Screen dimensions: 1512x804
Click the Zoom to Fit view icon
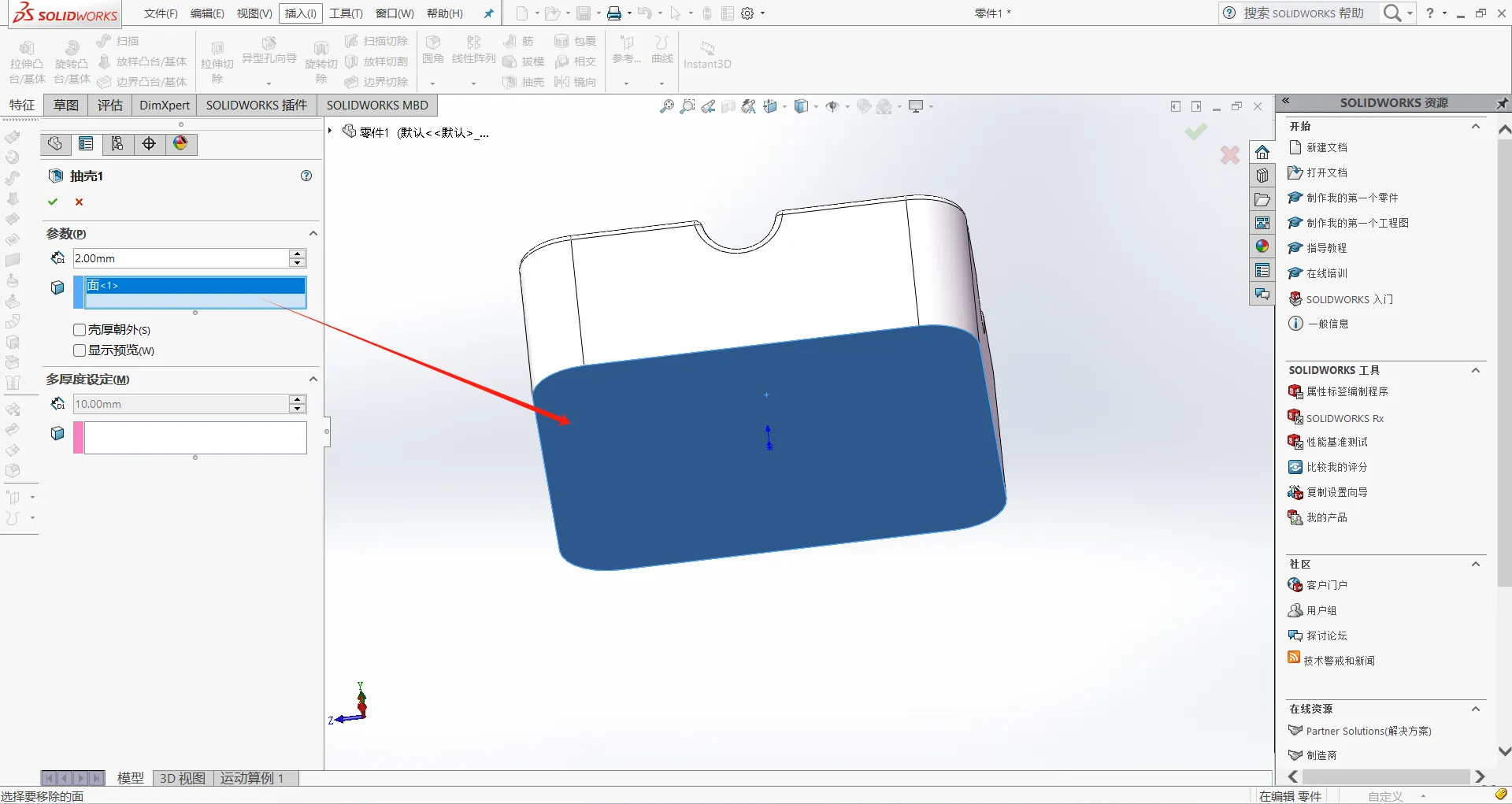(x=666, y=106)
